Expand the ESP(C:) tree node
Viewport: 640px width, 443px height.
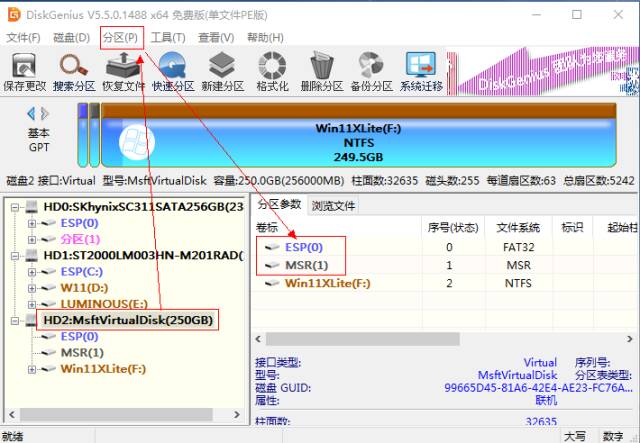click(32, 272)
